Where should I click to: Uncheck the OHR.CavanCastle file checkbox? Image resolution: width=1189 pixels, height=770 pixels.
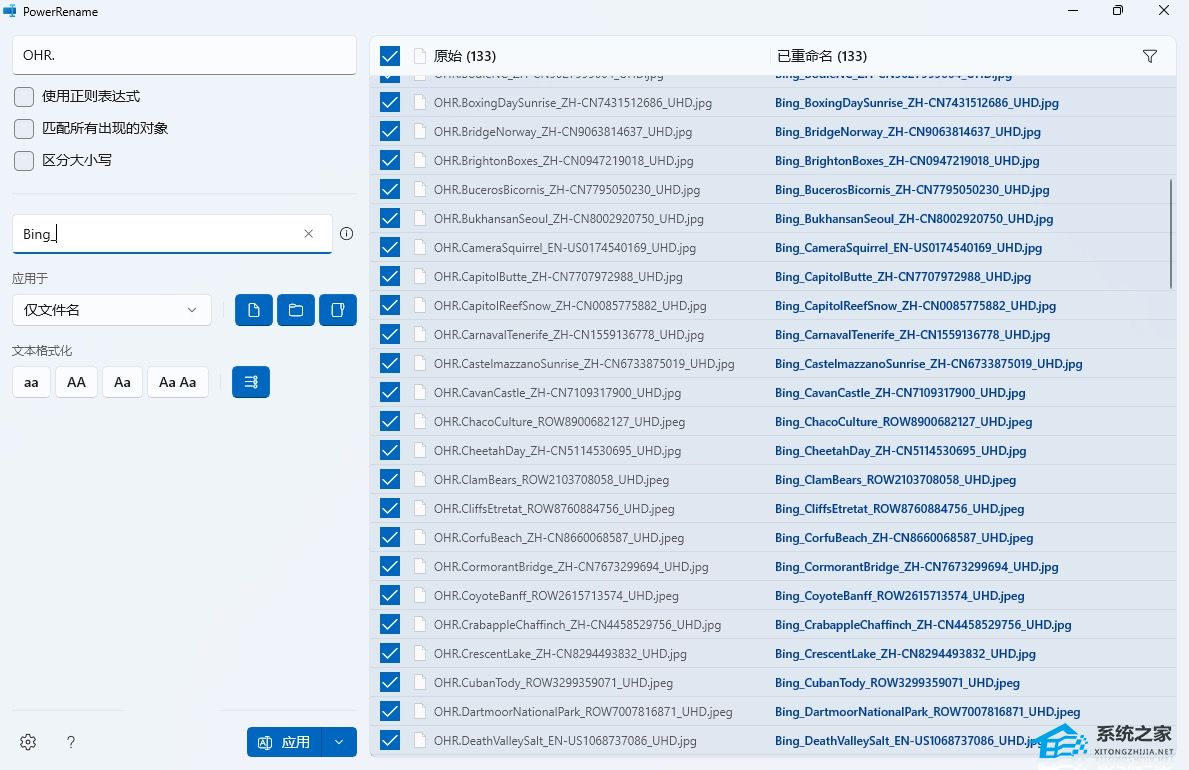pyautogui.click(x=390, y=392)
